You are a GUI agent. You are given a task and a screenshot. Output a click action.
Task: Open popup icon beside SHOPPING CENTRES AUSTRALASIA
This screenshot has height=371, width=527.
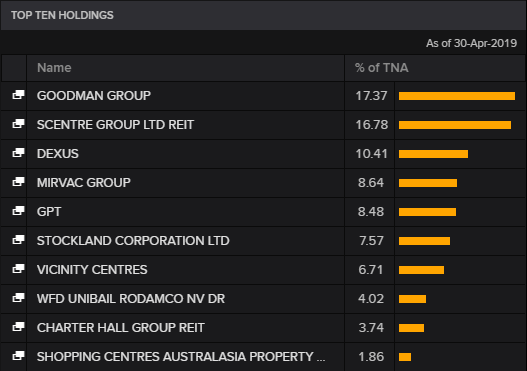point(18,356)
